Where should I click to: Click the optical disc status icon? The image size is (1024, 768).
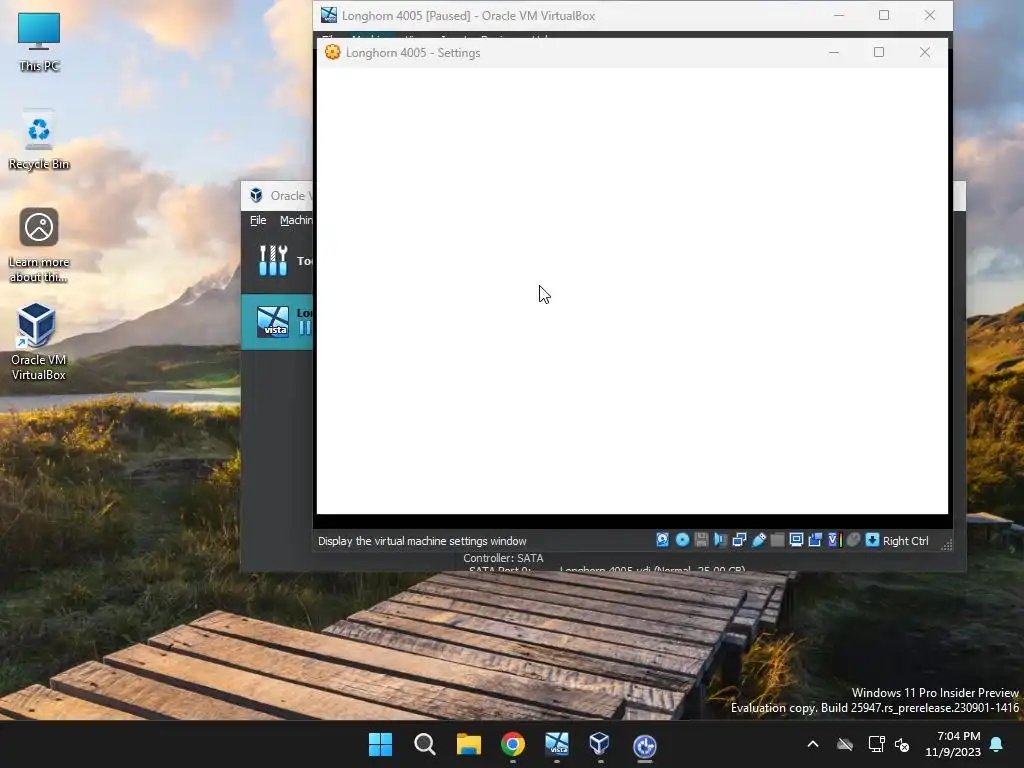682,539
